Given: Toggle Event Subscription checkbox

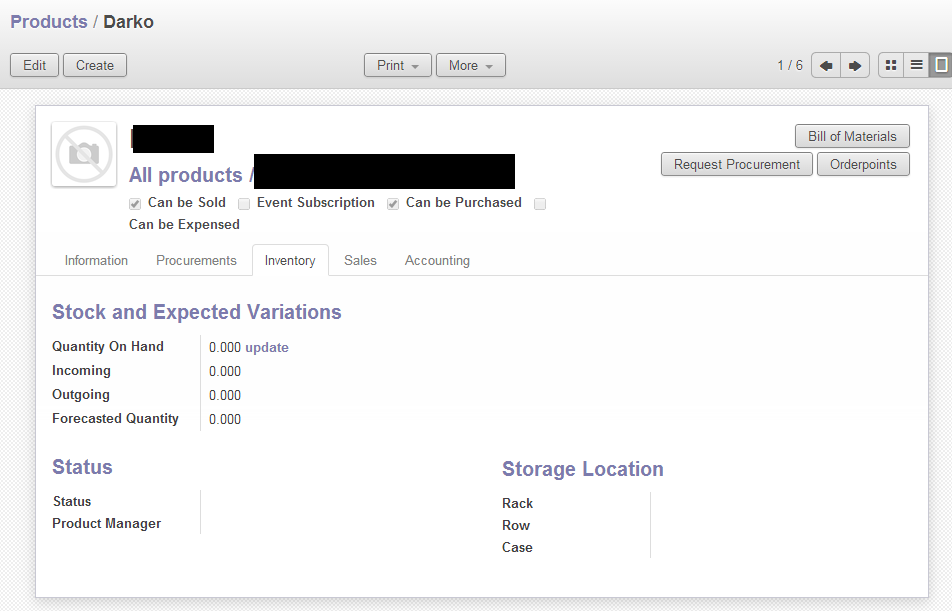Looking at the screenshot, I should pyautogui.click(x=244, y=204).
